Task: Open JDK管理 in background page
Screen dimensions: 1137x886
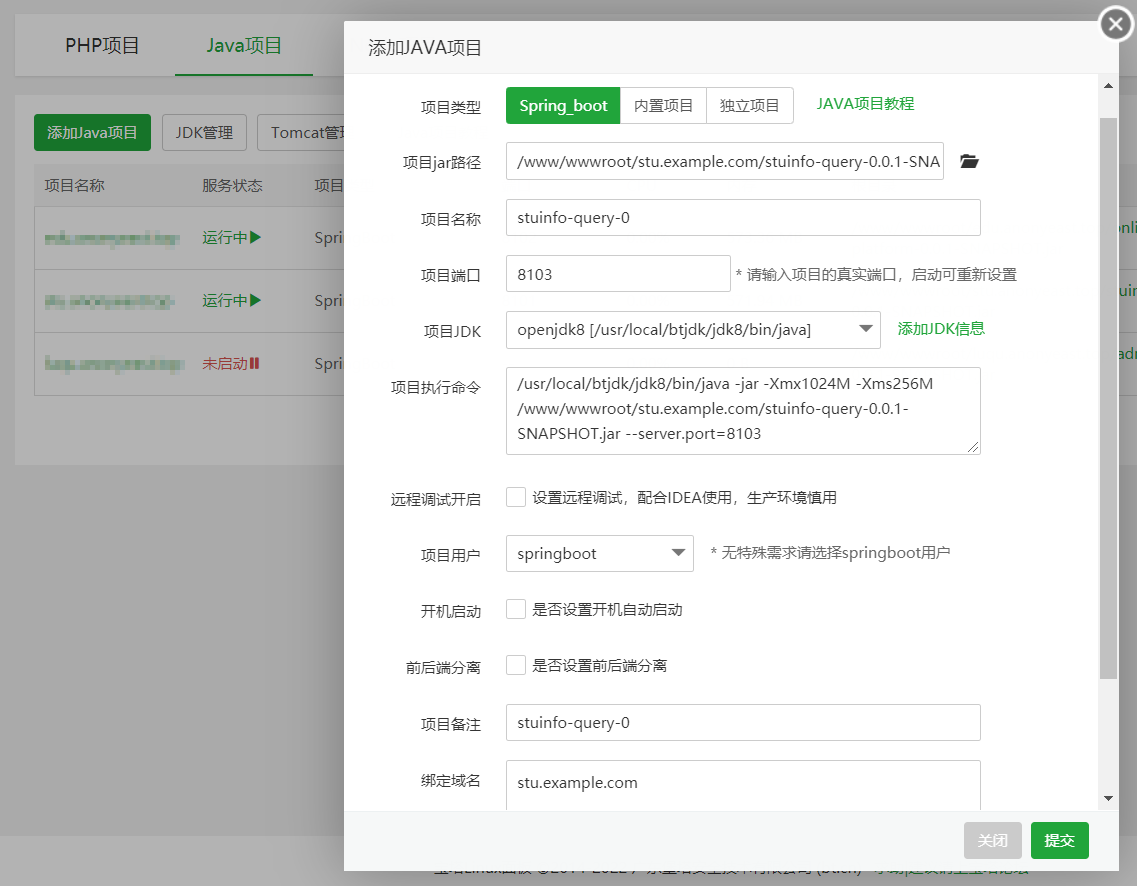Action: (x=204, y=133)
